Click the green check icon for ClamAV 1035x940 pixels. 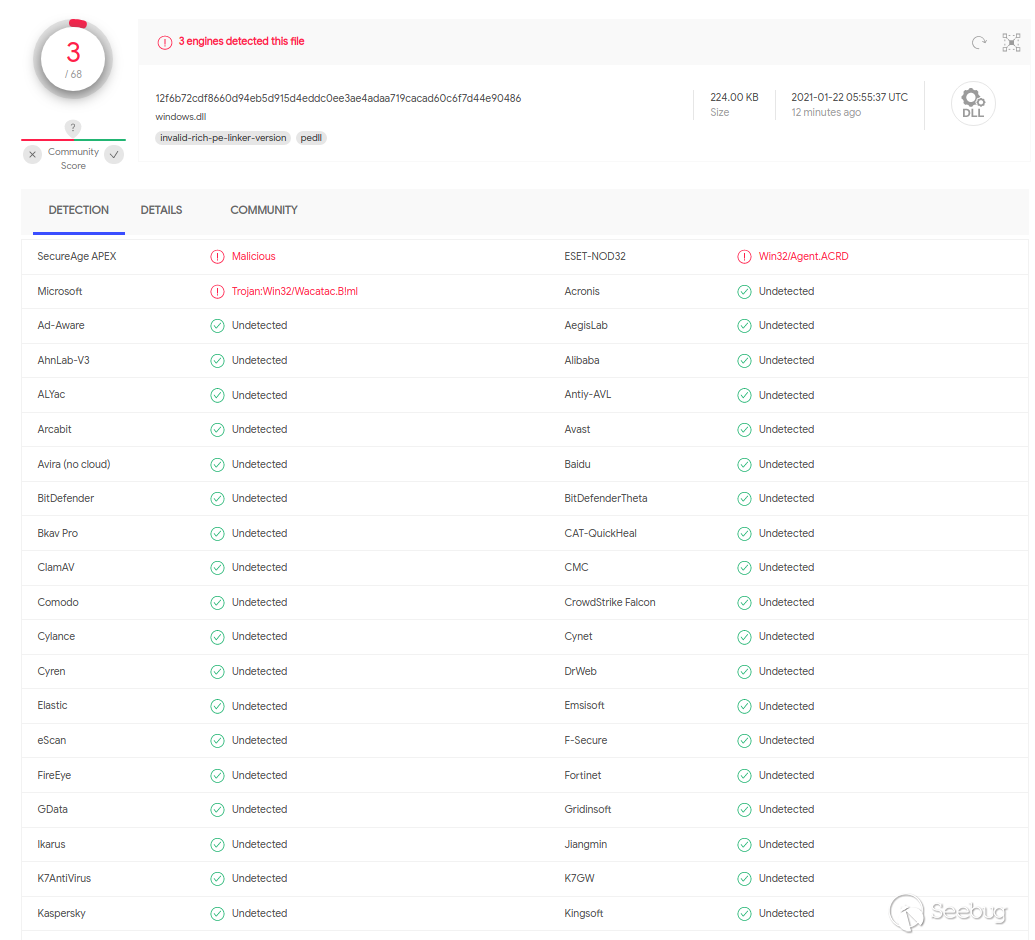[x=217, y=568]
